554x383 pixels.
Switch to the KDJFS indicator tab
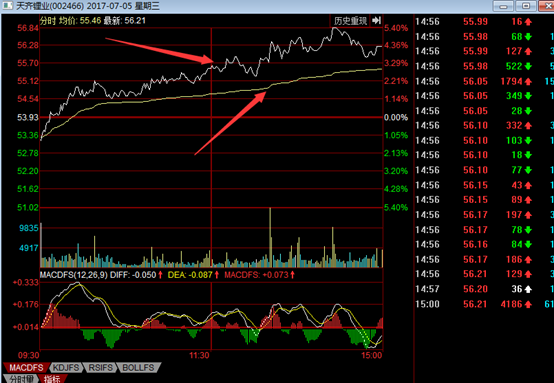(x=66, y=367)
